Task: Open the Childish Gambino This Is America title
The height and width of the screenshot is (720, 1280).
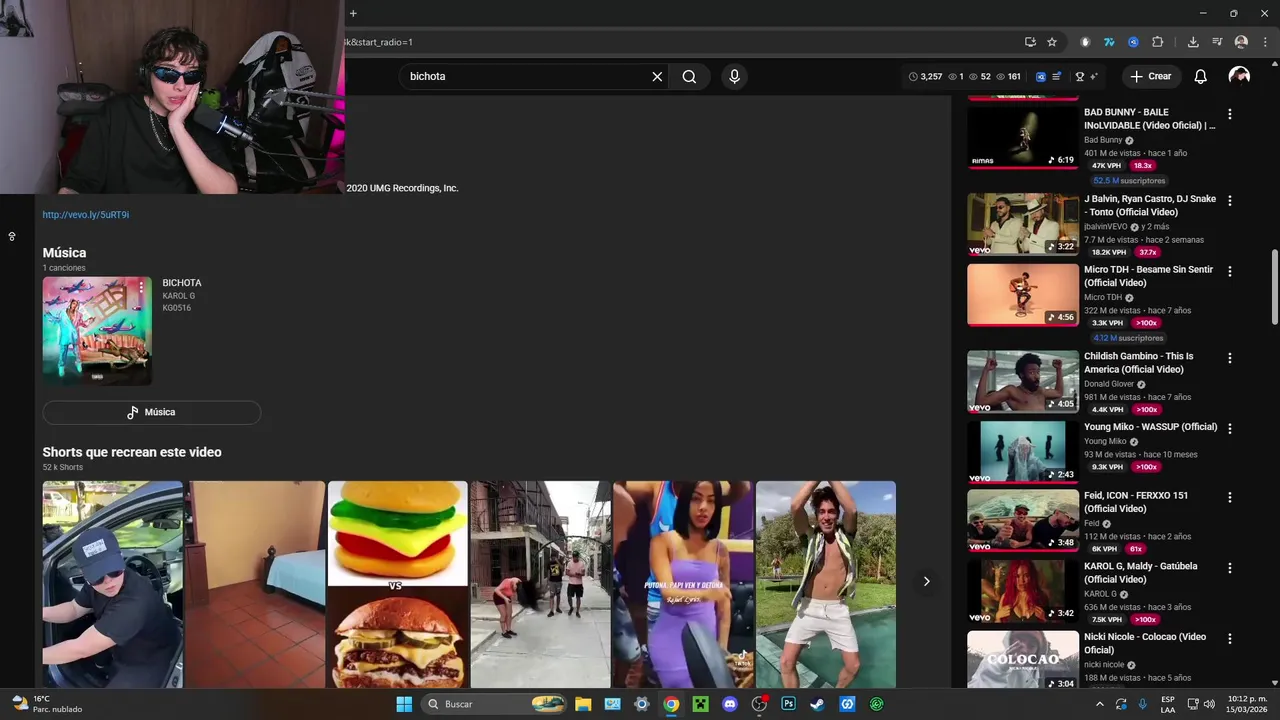Action: point(1139,362)
